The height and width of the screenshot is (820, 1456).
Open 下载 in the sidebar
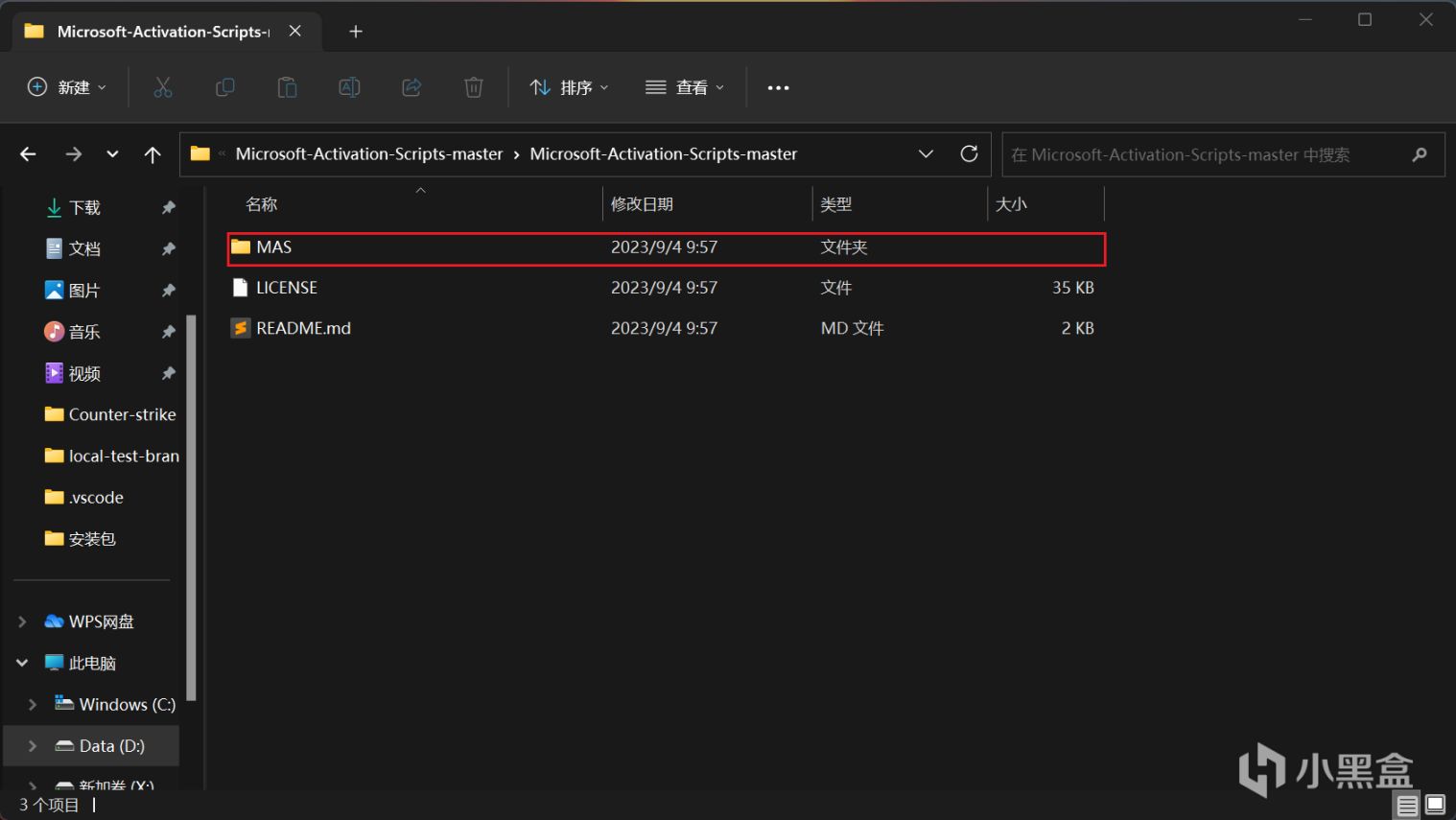(84, 207)
